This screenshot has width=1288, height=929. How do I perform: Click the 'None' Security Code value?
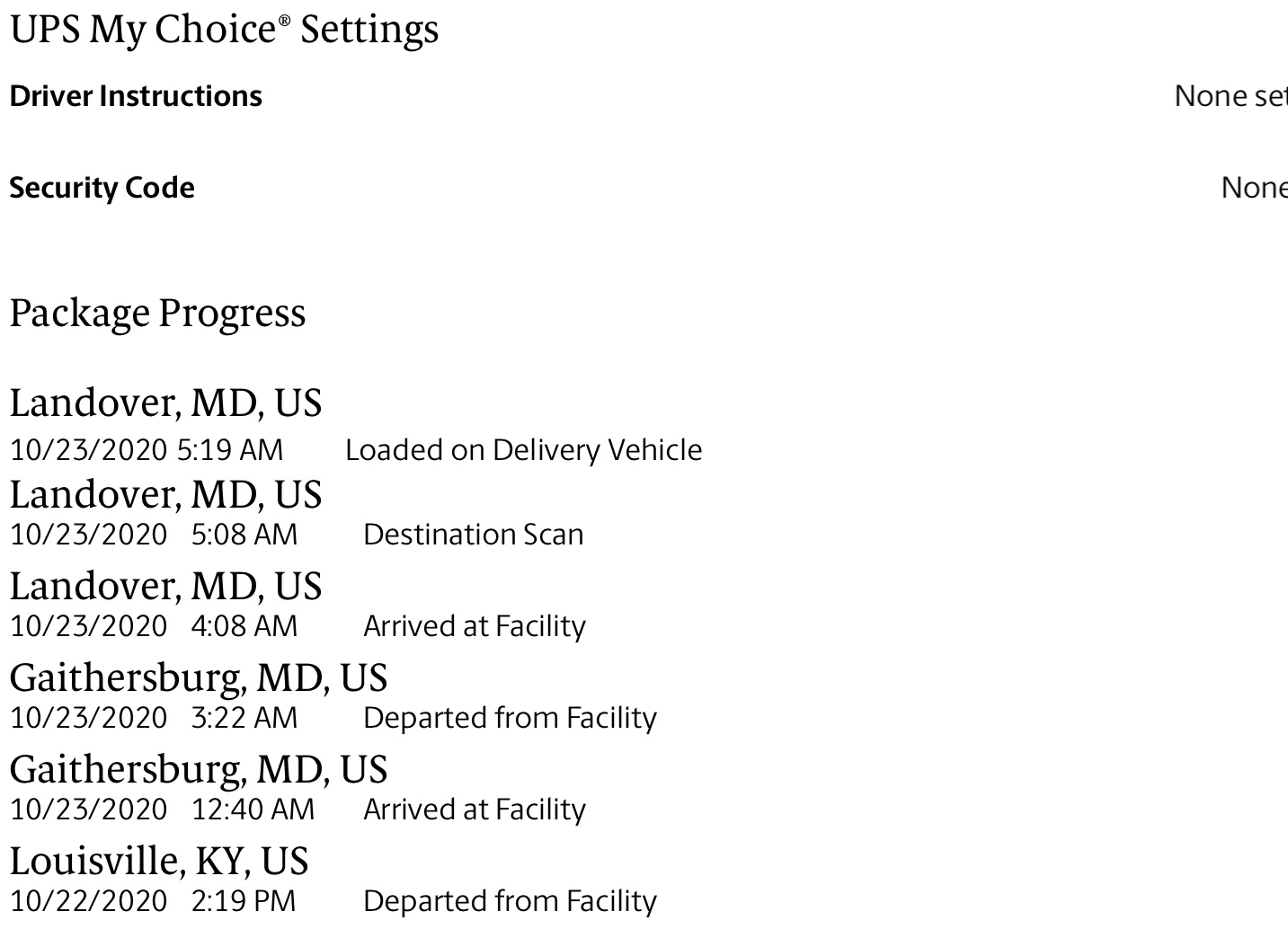pos(1254,188)
